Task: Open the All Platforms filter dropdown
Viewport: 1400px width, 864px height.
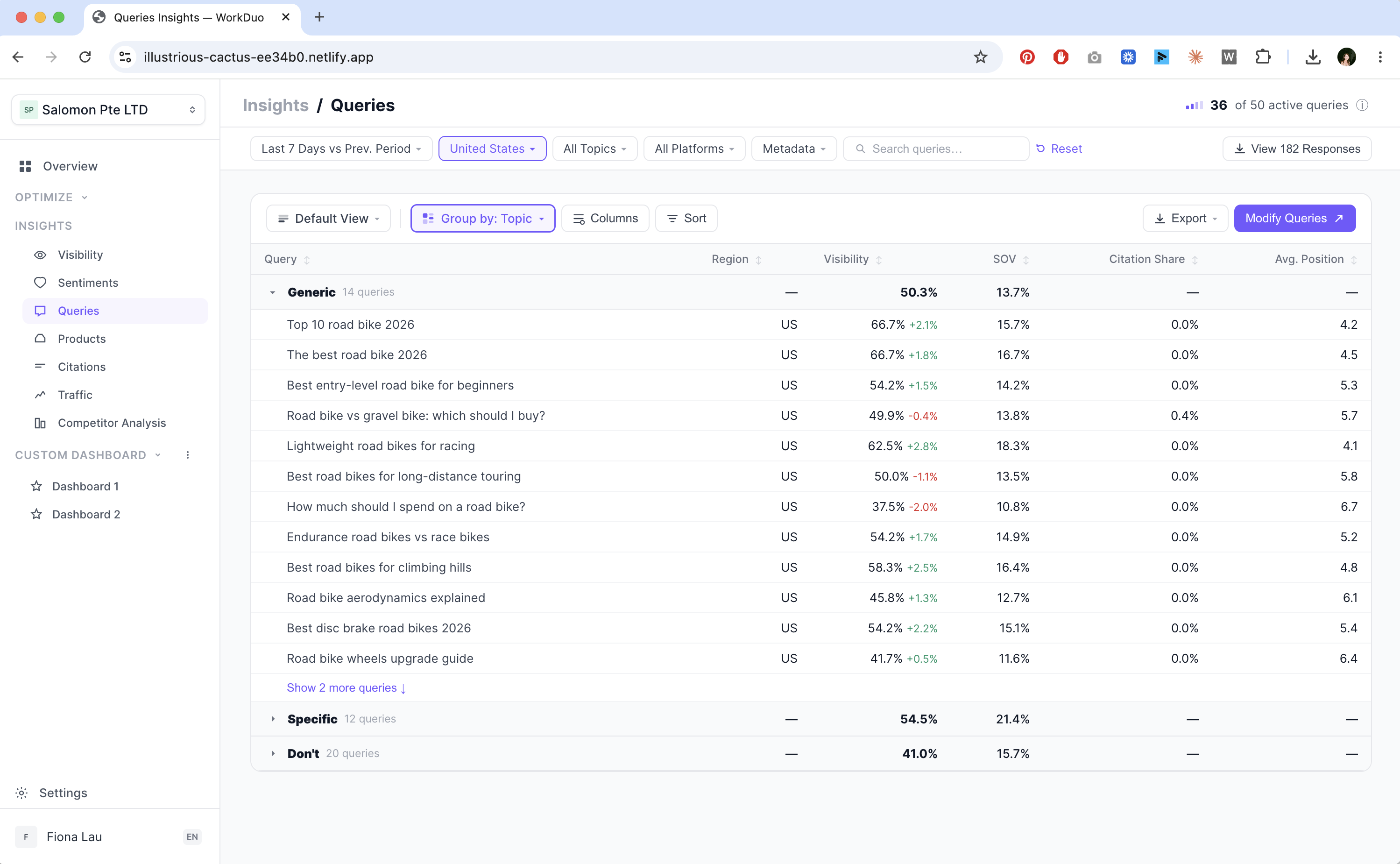Action: pyautogui.click(x=694, y=149)
